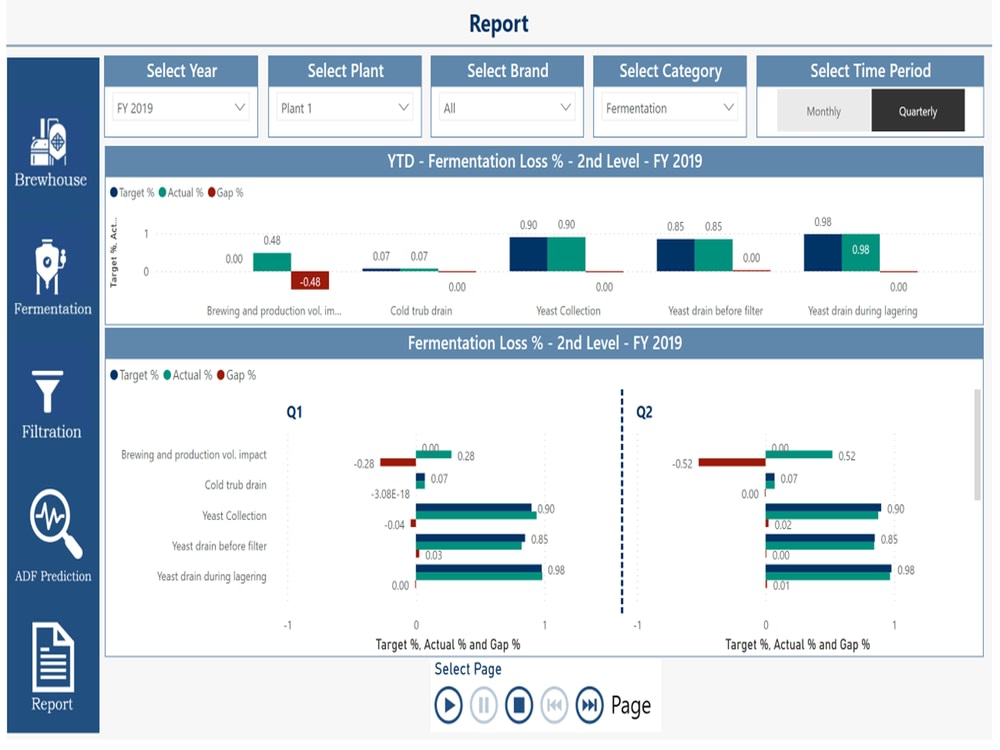Open the Filtration funnel icon
The width and height of the screenshot is (1000, 750).
pyautogui.click(x=48, y=392)
